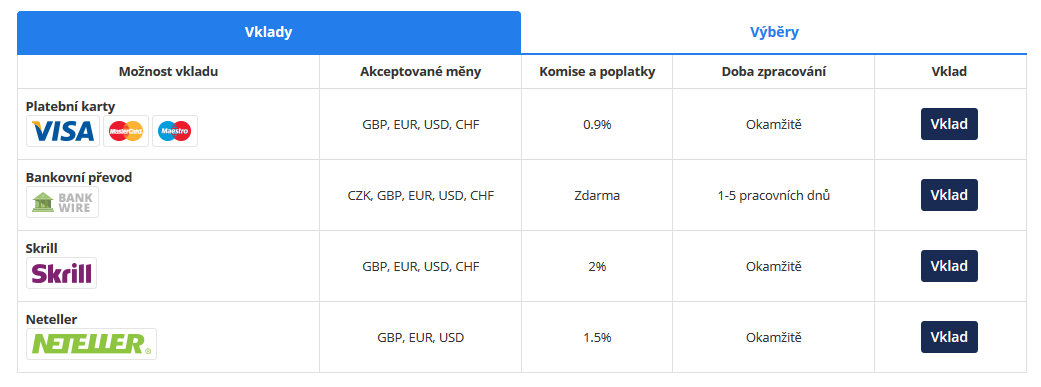Viewport: 1041px width, 387px height.
Task: Click Vklad button for Bankovní převod
Action: pos(949,195)
